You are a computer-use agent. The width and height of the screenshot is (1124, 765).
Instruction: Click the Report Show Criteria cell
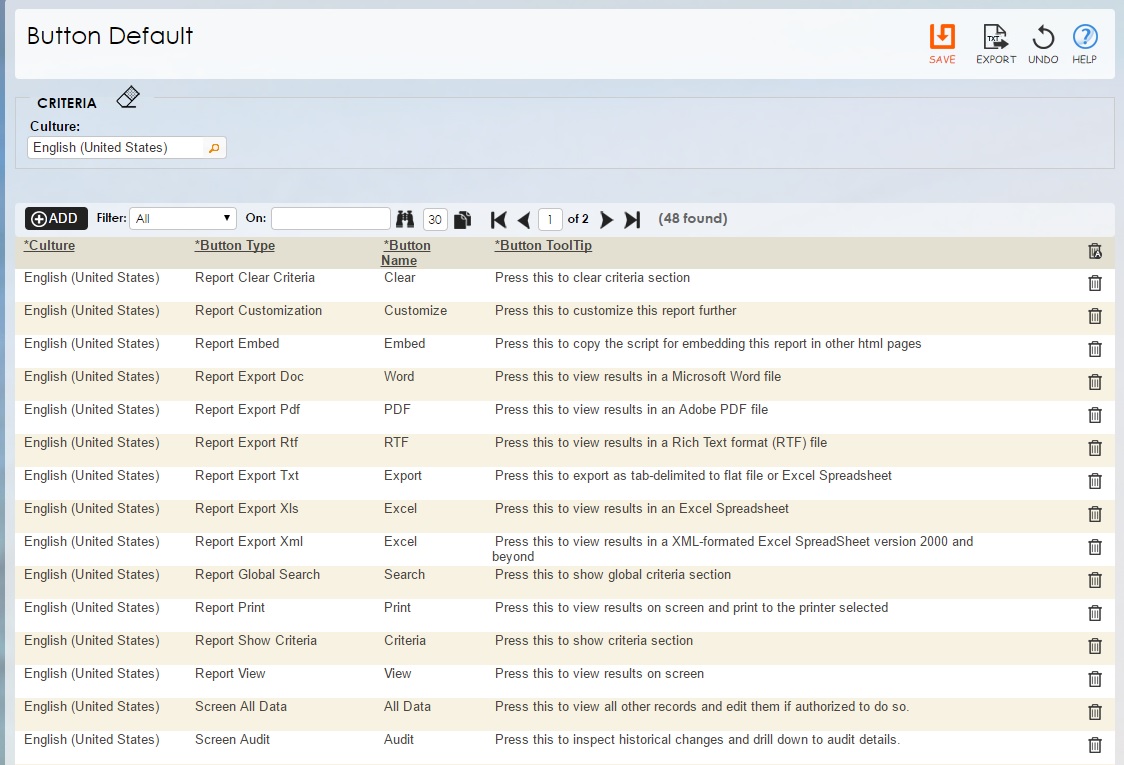(256, 640)
